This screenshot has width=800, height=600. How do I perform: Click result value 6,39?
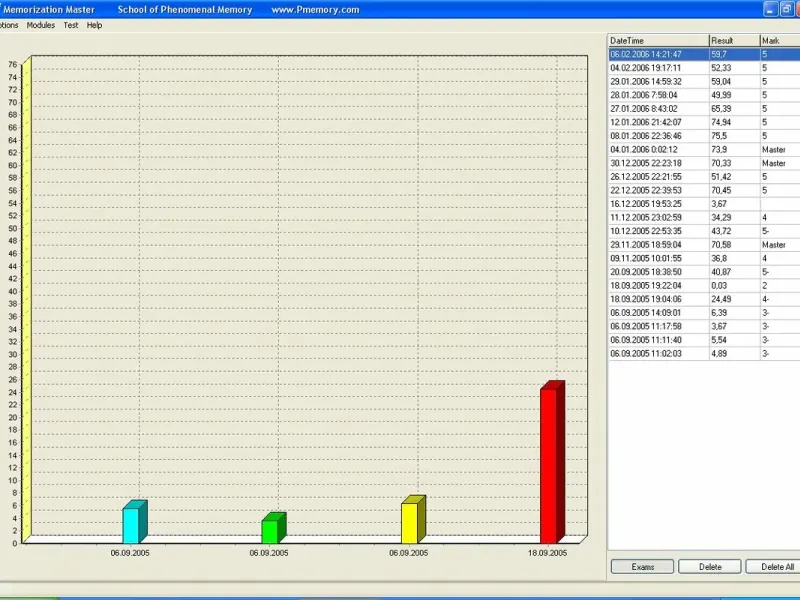pyautogui.click(x=719, y=313)
